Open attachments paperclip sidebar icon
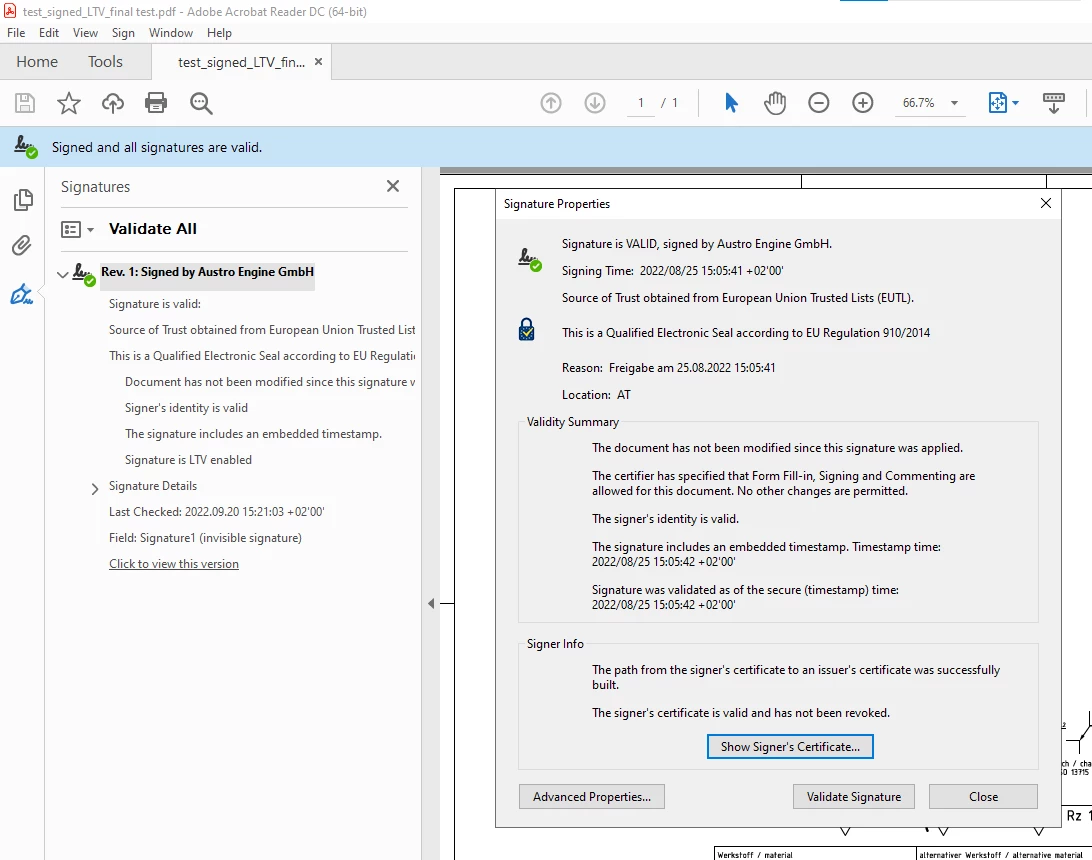 point(22,246)
